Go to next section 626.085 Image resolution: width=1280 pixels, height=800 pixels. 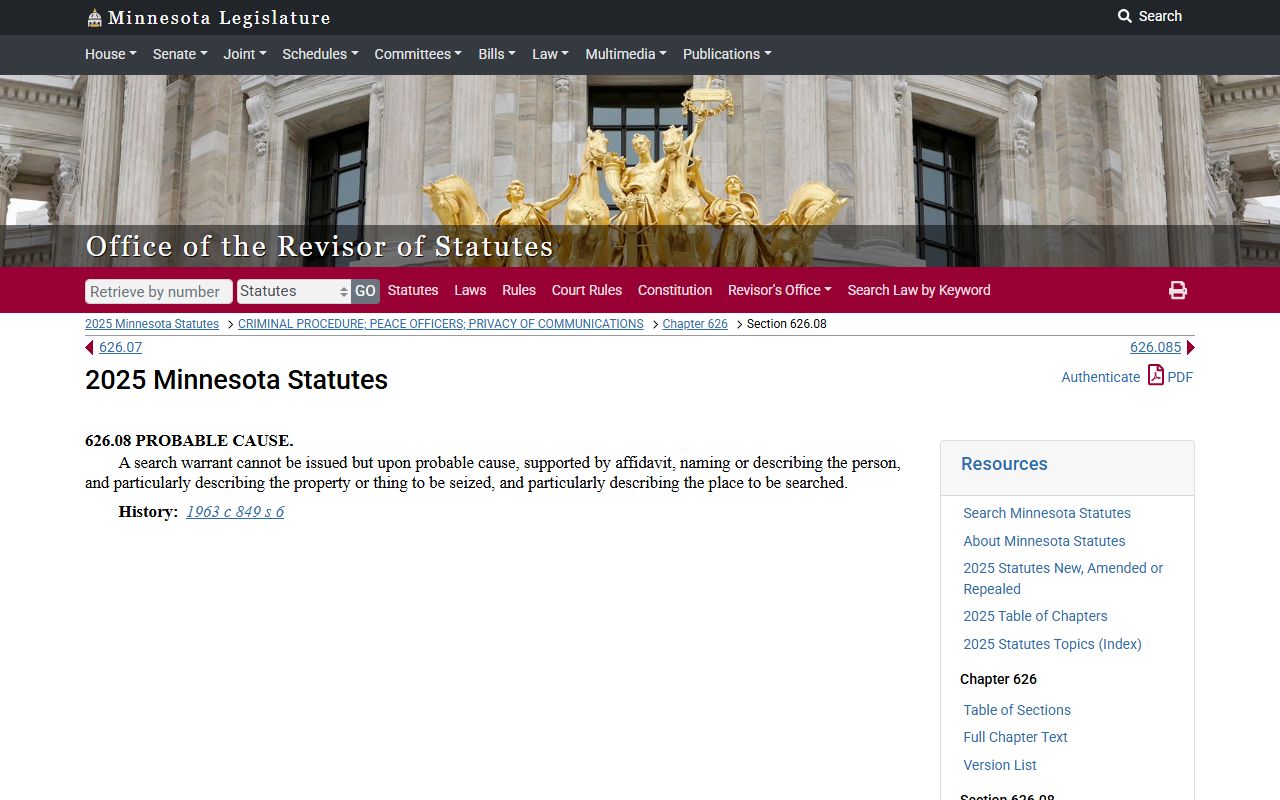(x=1156, y=347)
